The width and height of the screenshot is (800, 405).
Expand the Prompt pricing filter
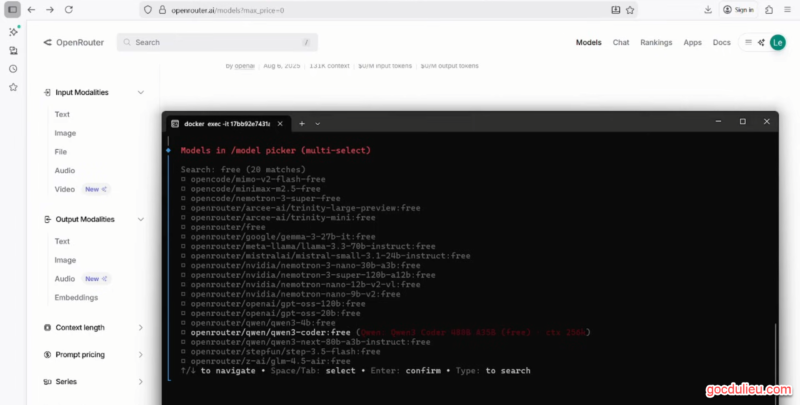coord(140,354)
